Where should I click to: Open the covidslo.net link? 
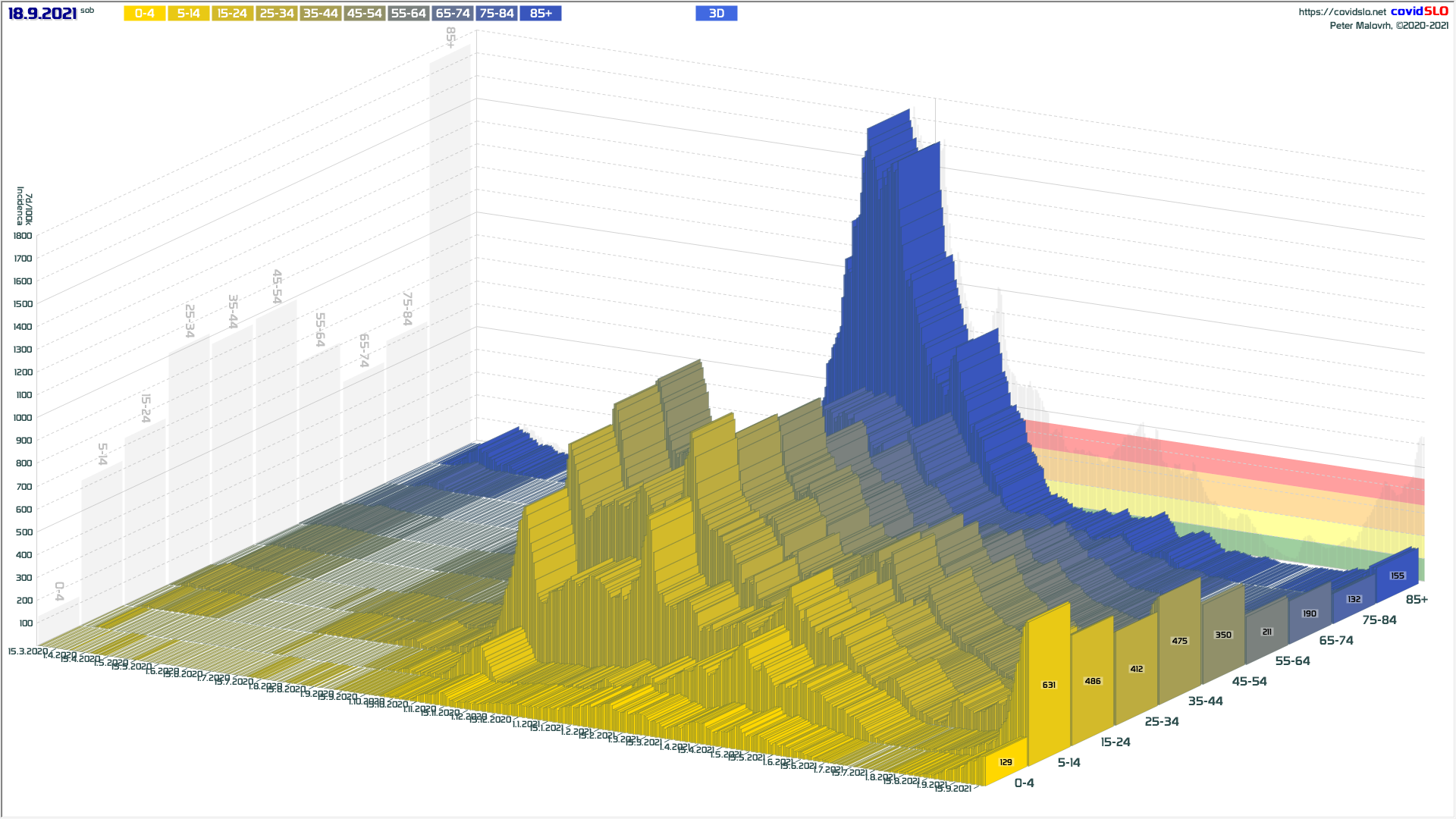1341,12
